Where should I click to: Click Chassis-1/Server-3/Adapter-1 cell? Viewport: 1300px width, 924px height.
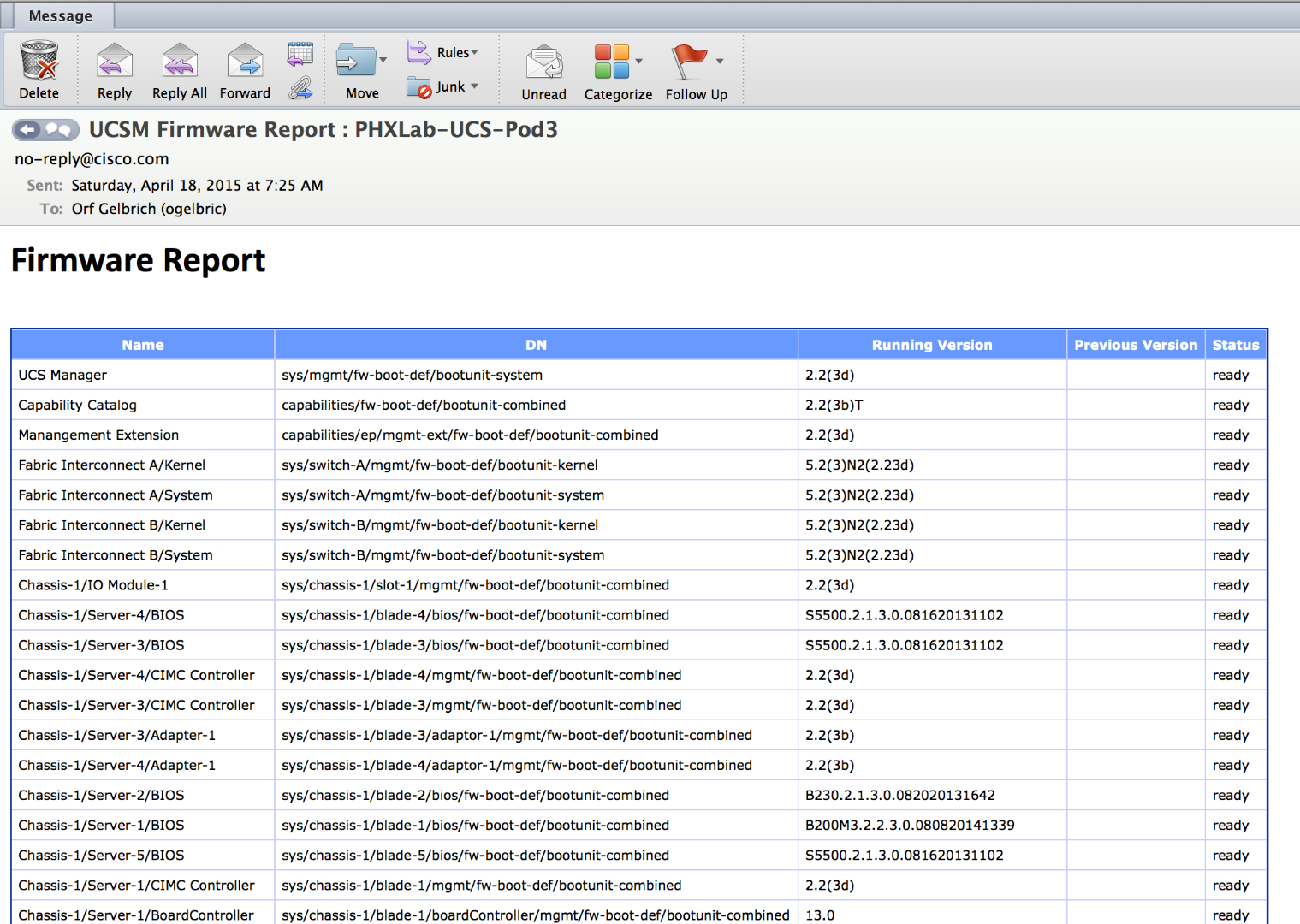tap(143, 735)
